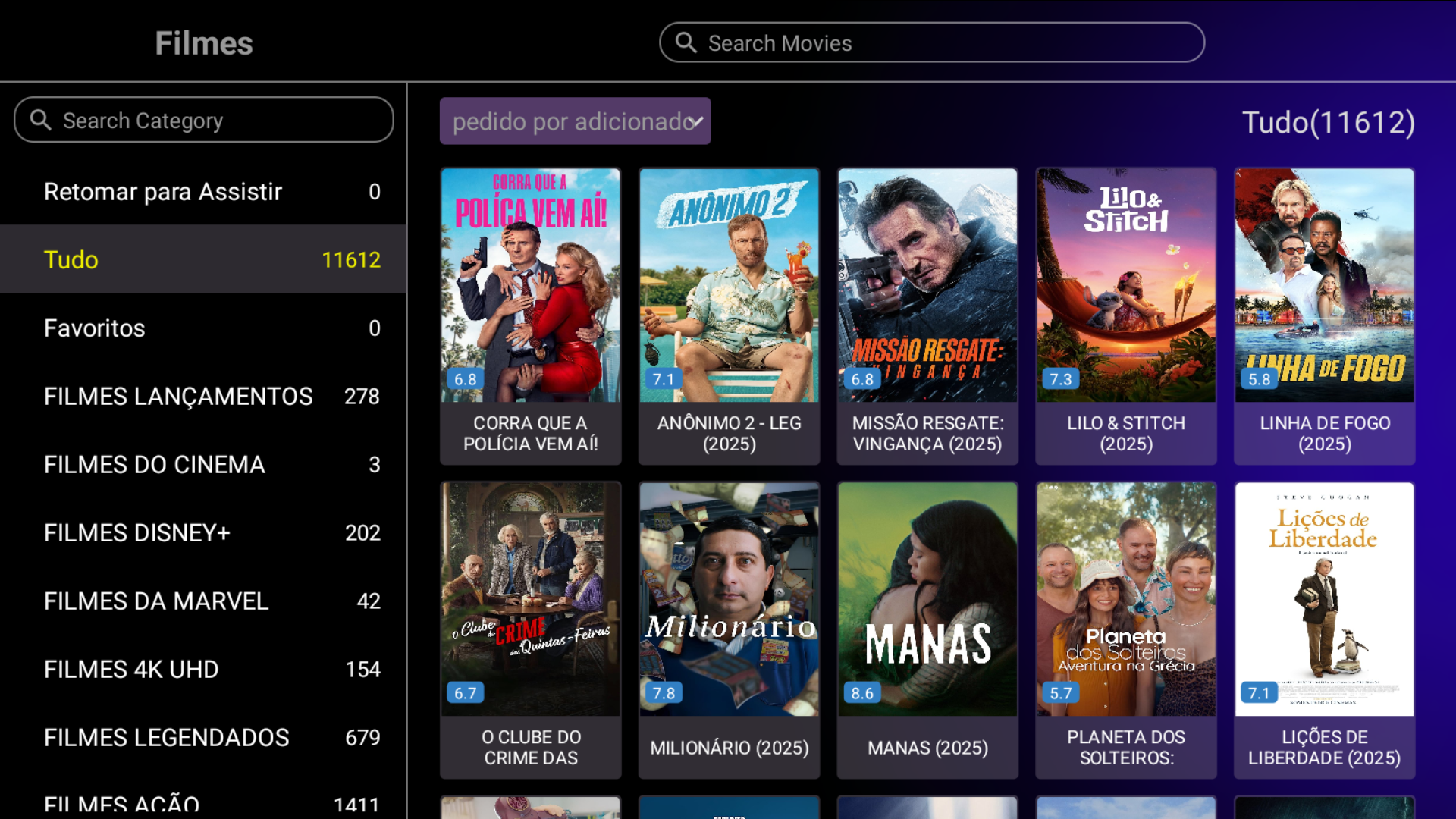Viewport: 1456px width, 819px height.
Task: Open the 'pedido por adicionado' sort menu
Action: coord(576,121)
